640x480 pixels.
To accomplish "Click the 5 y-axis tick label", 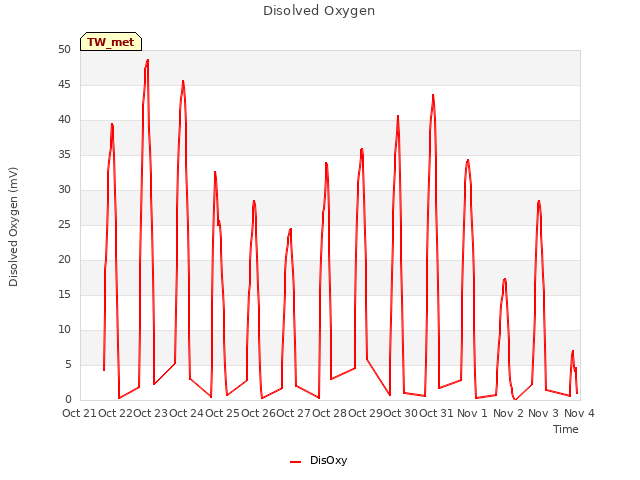I will (68, 365).
